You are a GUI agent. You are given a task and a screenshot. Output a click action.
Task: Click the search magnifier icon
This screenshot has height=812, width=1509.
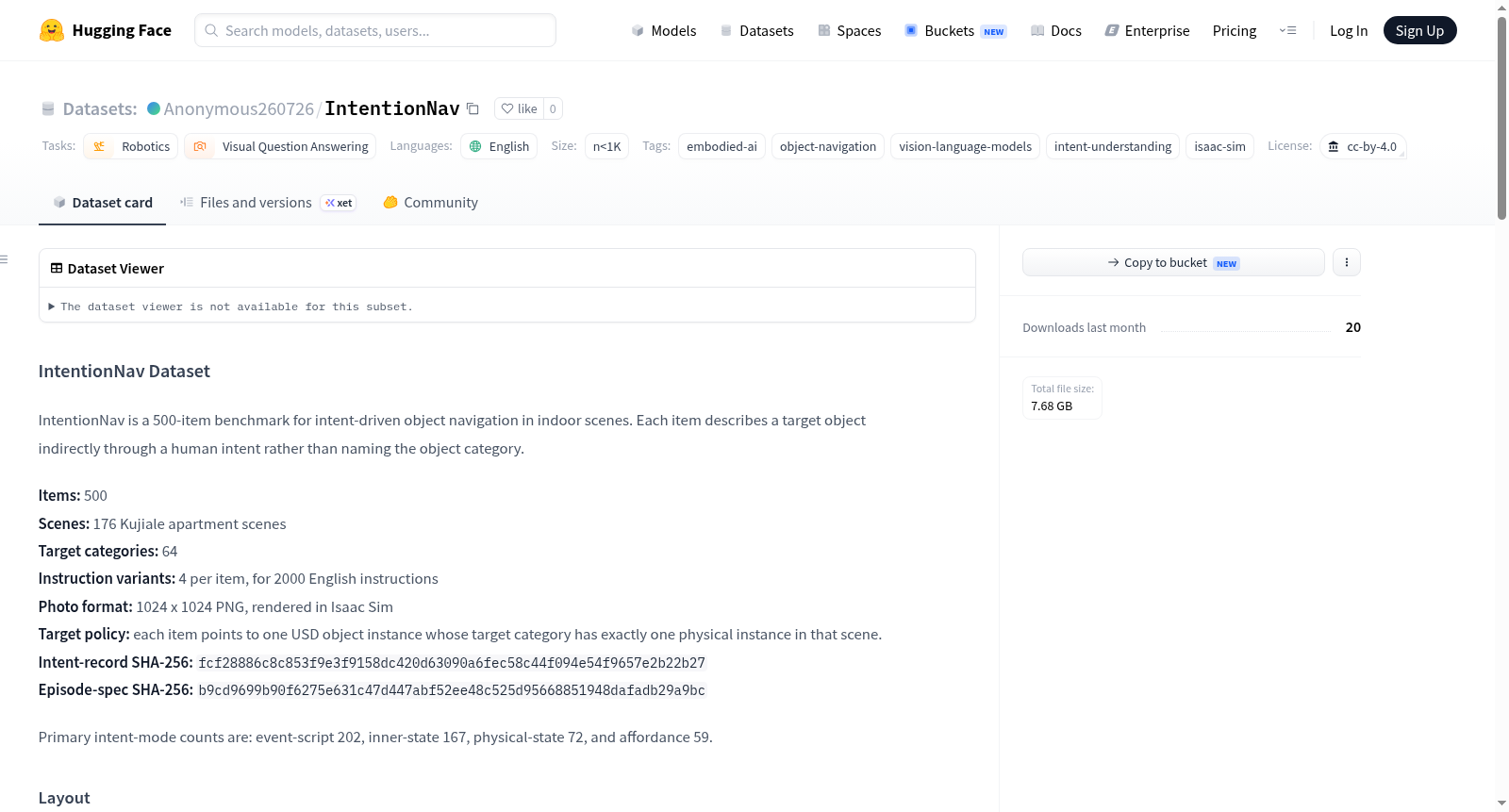tap(211, 30)
